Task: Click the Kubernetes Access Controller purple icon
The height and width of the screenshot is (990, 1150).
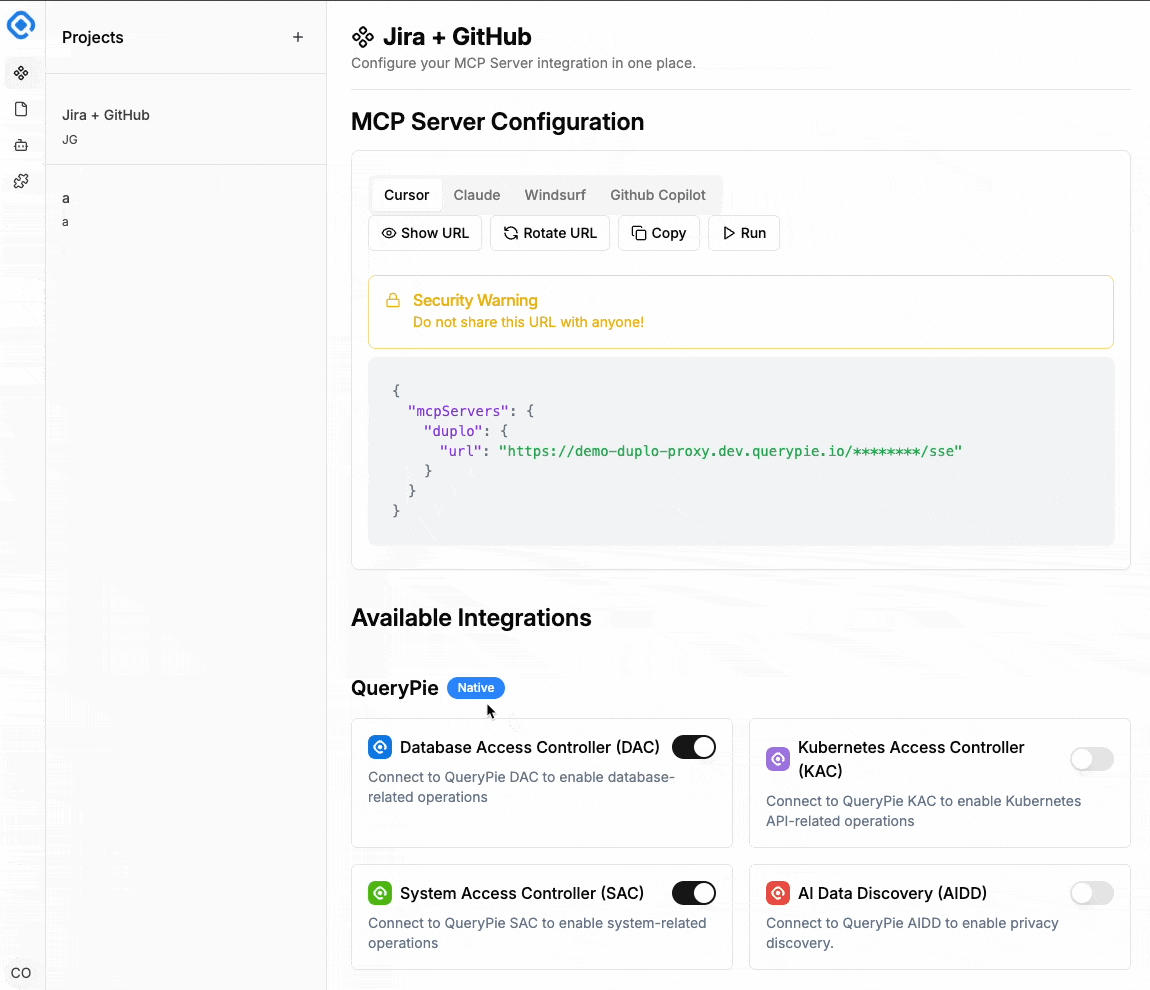Action: [x=777, y=759]
